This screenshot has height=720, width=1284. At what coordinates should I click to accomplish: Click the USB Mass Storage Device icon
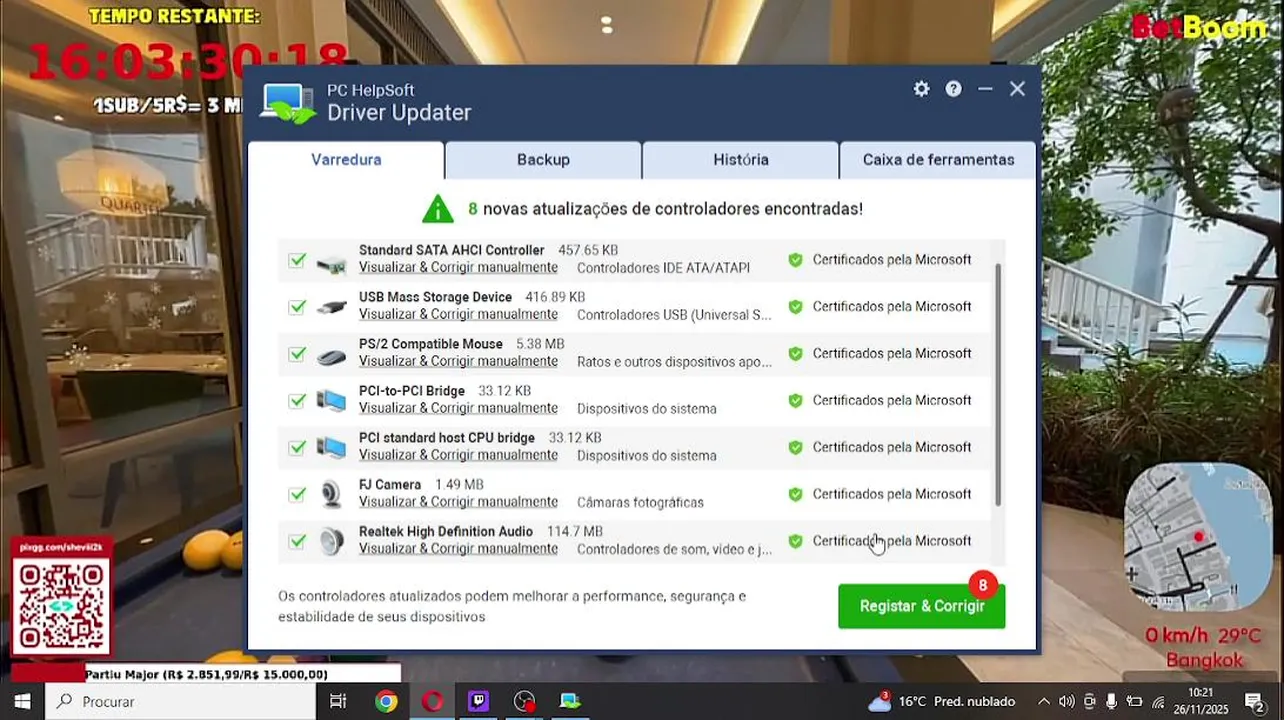click(x=331, y=307)
